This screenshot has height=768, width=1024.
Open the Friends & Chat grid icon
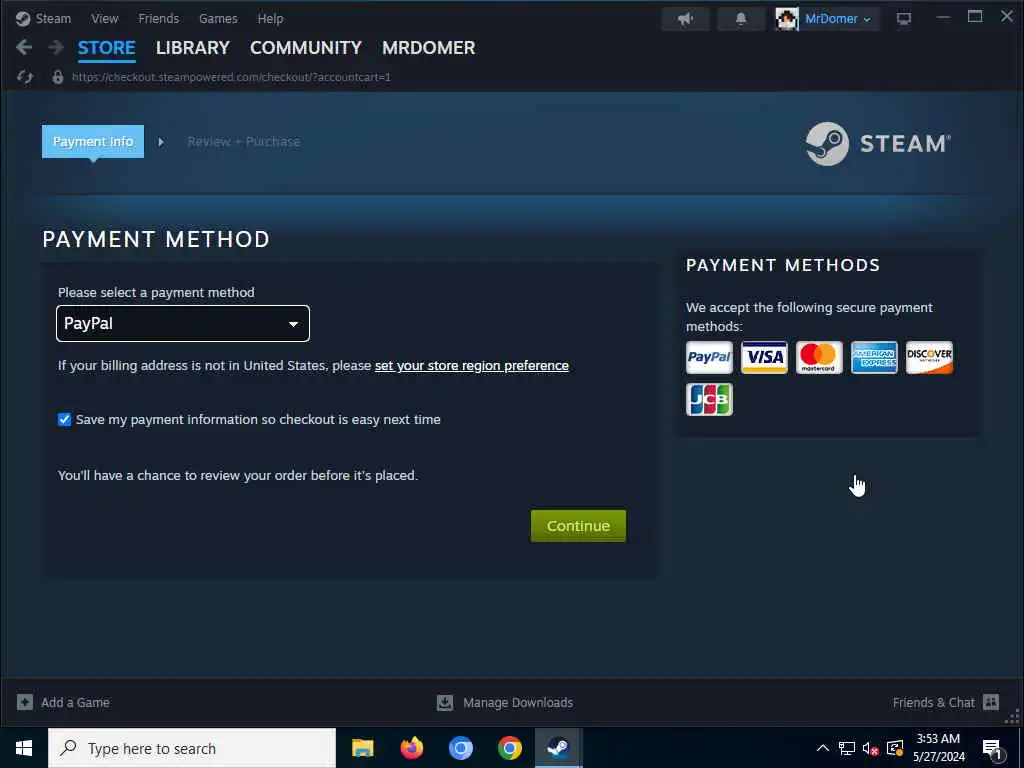click(991, 702)
